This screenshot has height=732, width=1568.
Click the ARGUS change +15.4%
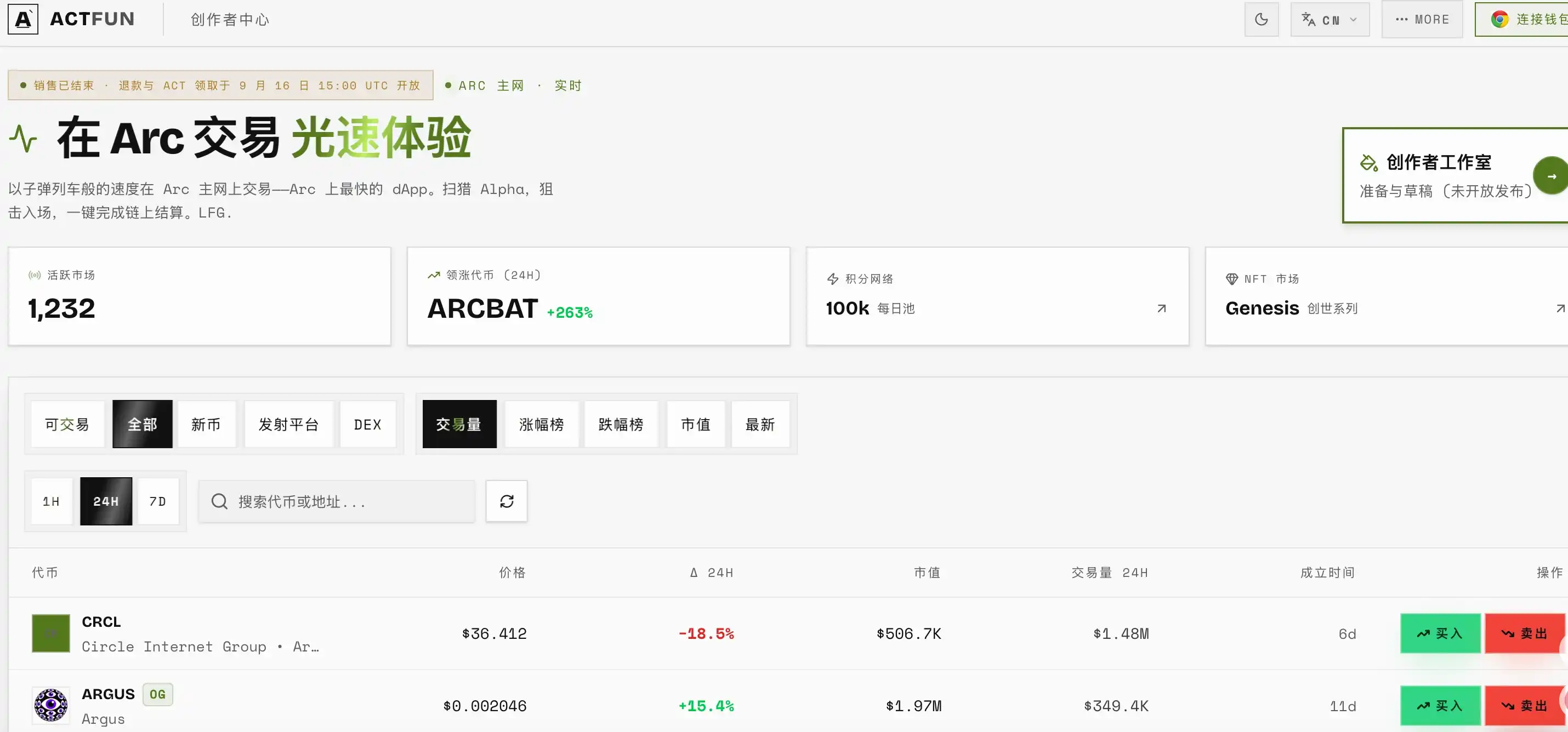pos(706,706)
